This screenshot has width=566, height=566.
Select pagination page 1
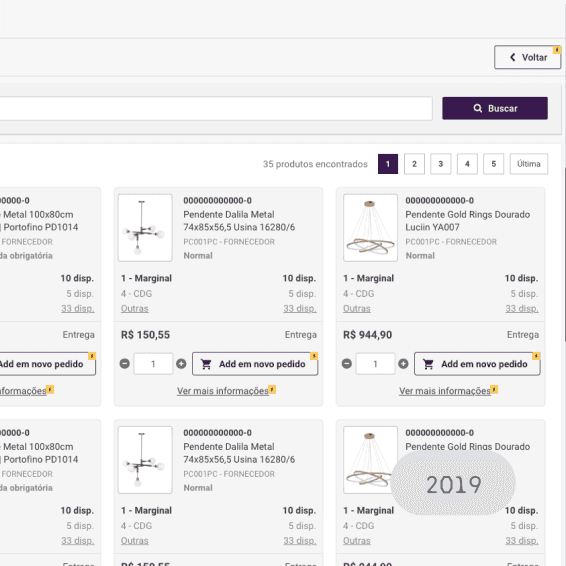(x=388, y=164)
